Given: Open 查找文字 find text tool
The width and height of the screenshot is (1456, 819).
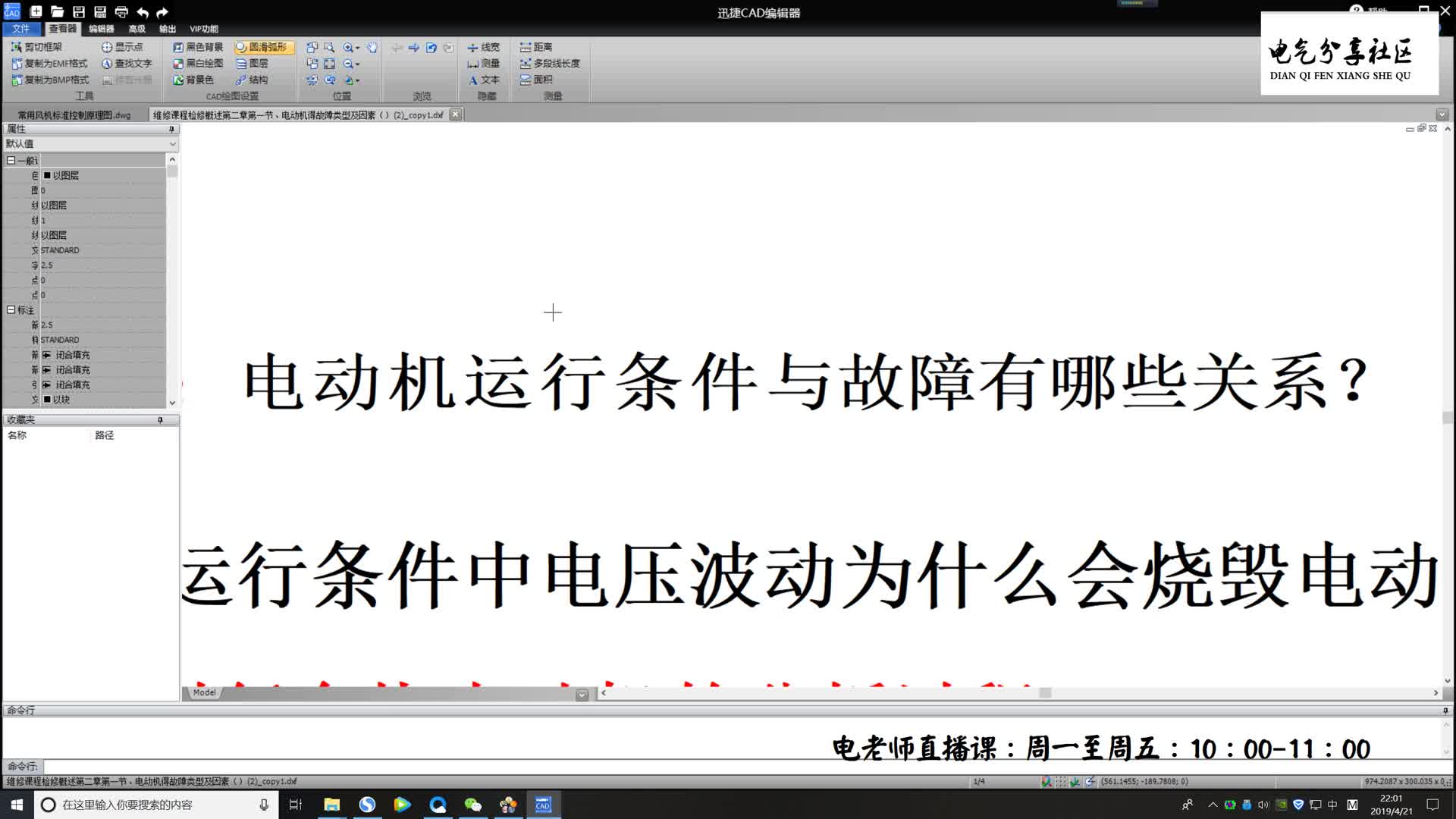Looking at the screenshot, I should click(x=127, y=64).
